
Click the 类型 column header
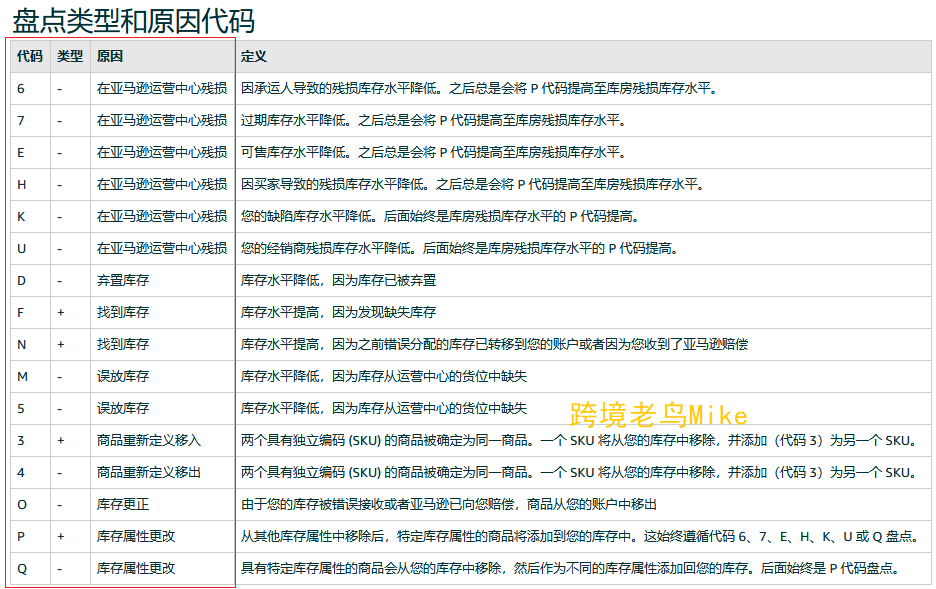[67, 56]
